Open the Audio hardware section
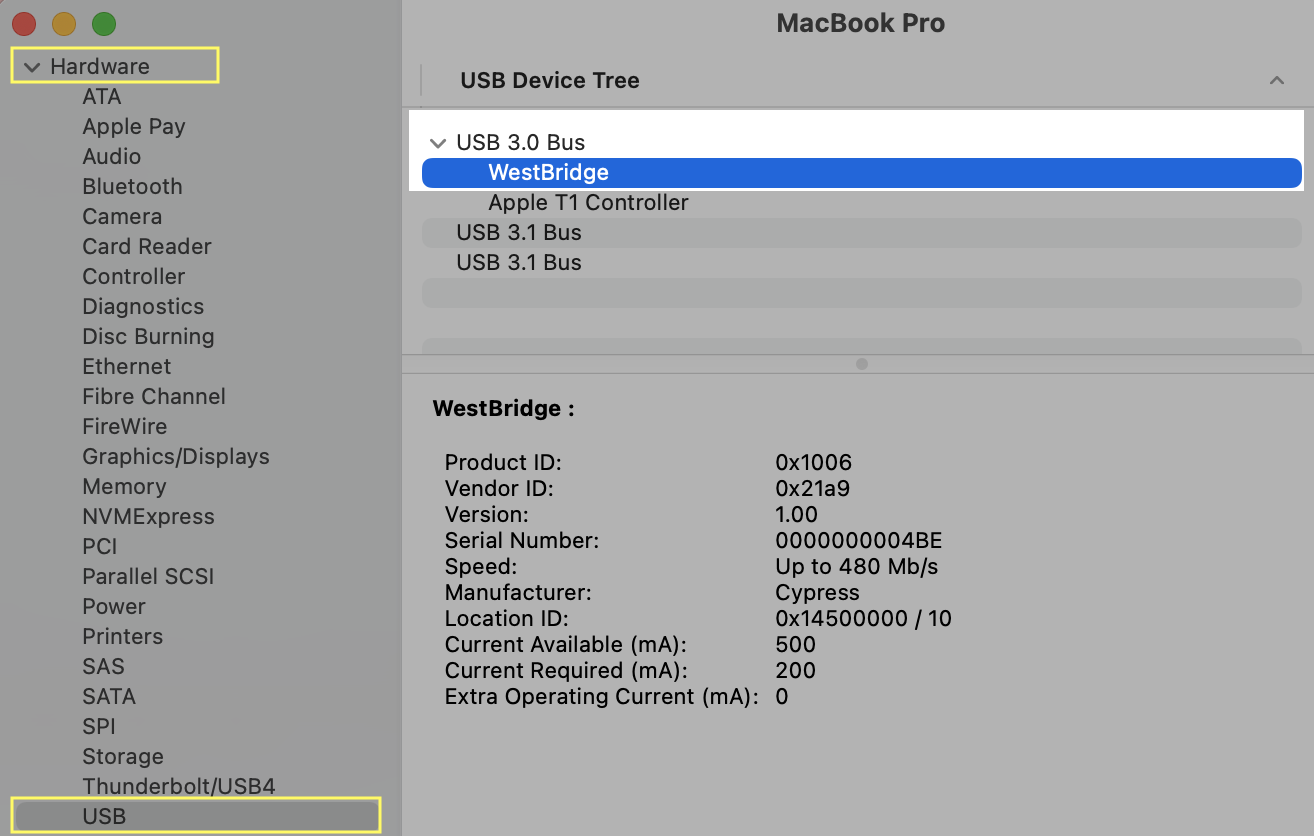This screenshot has height=836, width=1314. tap(111, 156)
